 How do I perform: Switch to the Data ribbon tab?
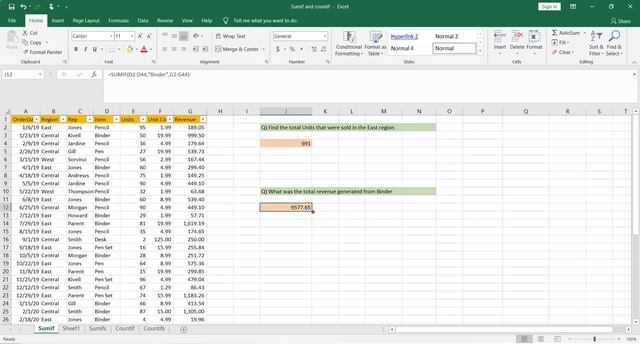point(143,20)
